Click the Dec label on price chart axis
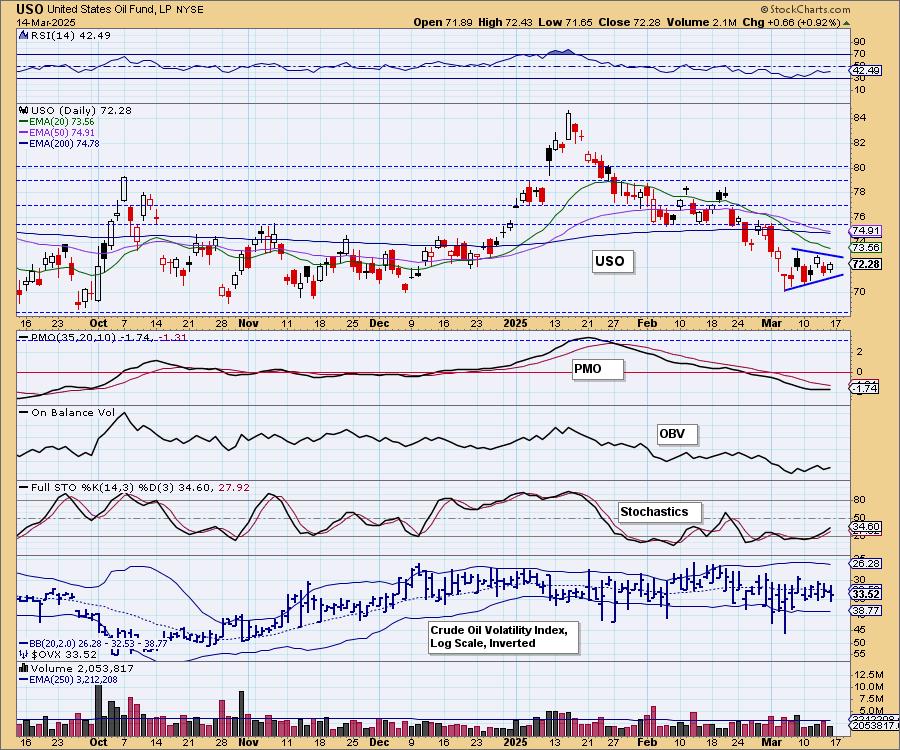Screen dimensions: 900x750 (379, 323)
